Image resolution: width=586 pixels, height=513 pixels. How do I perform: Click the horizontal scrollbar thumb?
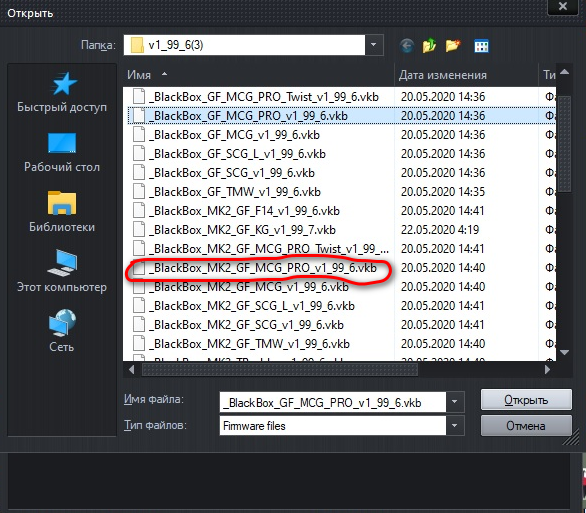(x=280, y=370)
